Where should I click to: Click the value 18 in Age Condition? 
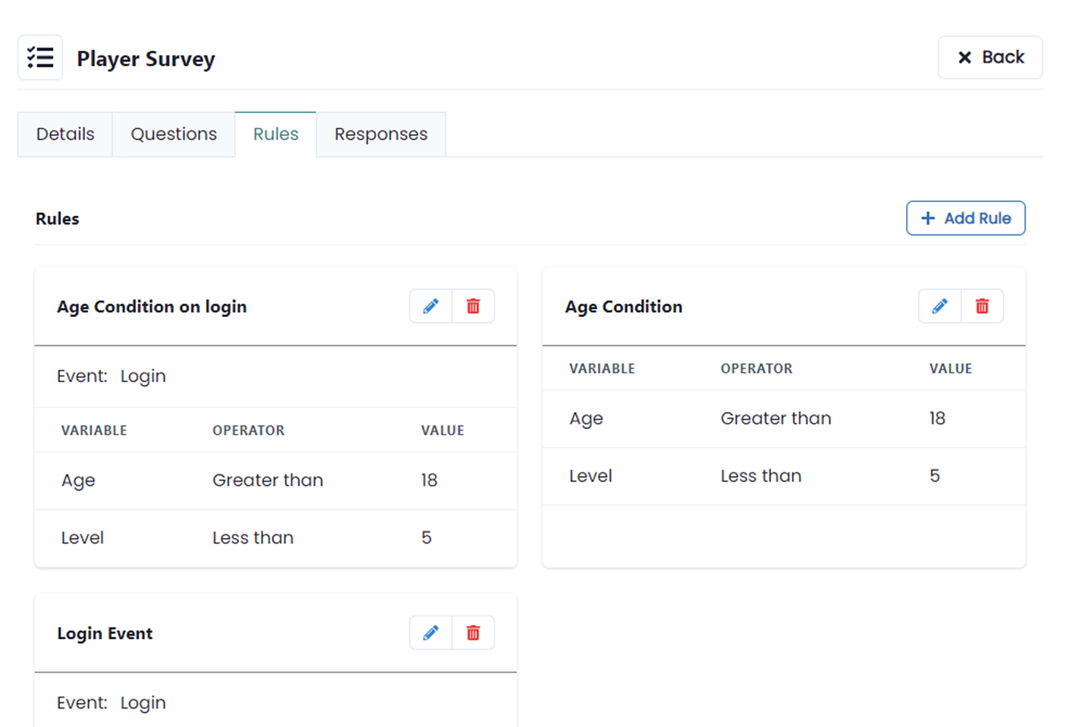coord(937,418)
